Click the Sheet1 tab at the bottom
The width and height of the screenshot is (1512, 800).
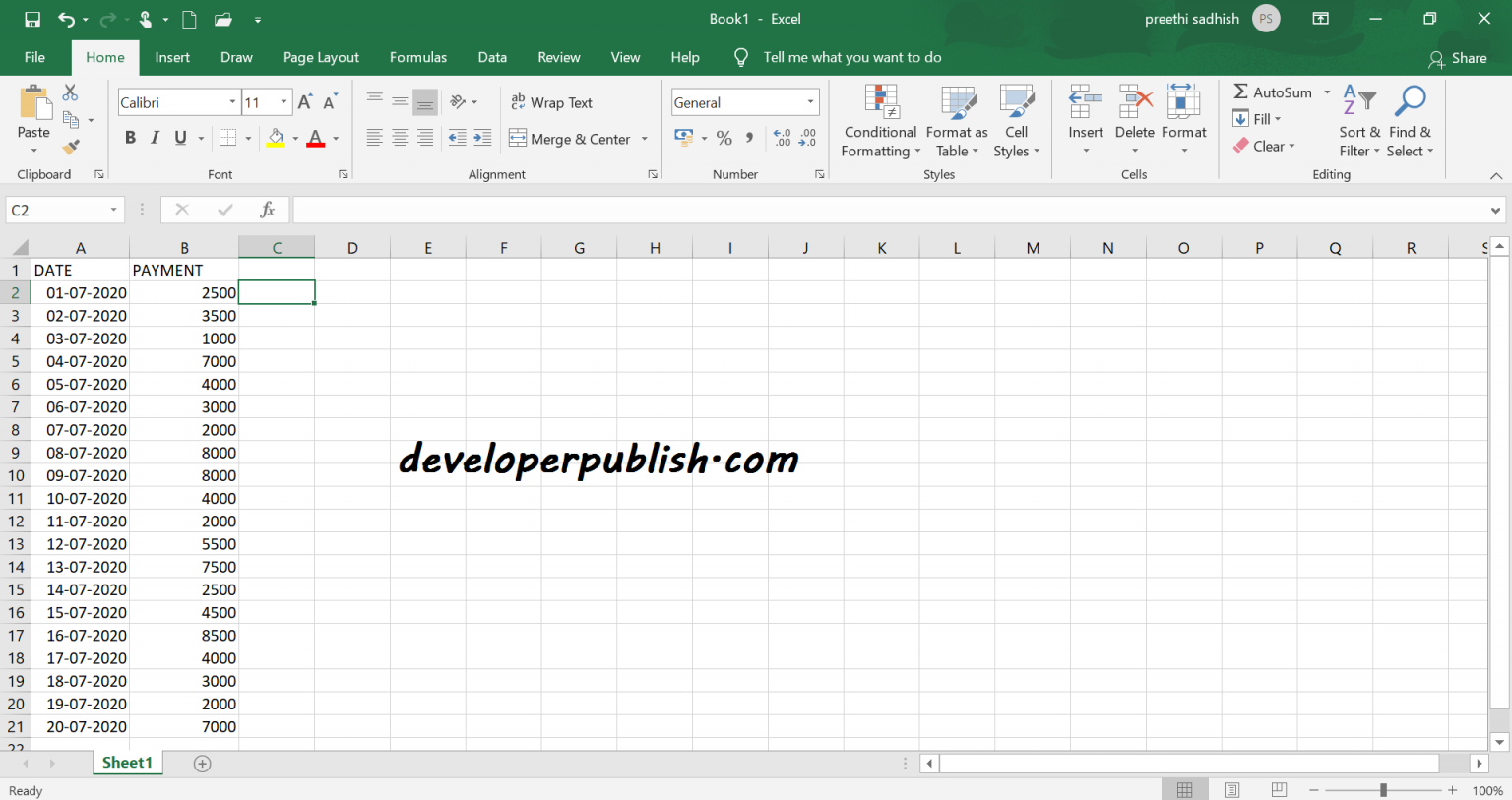127,762
